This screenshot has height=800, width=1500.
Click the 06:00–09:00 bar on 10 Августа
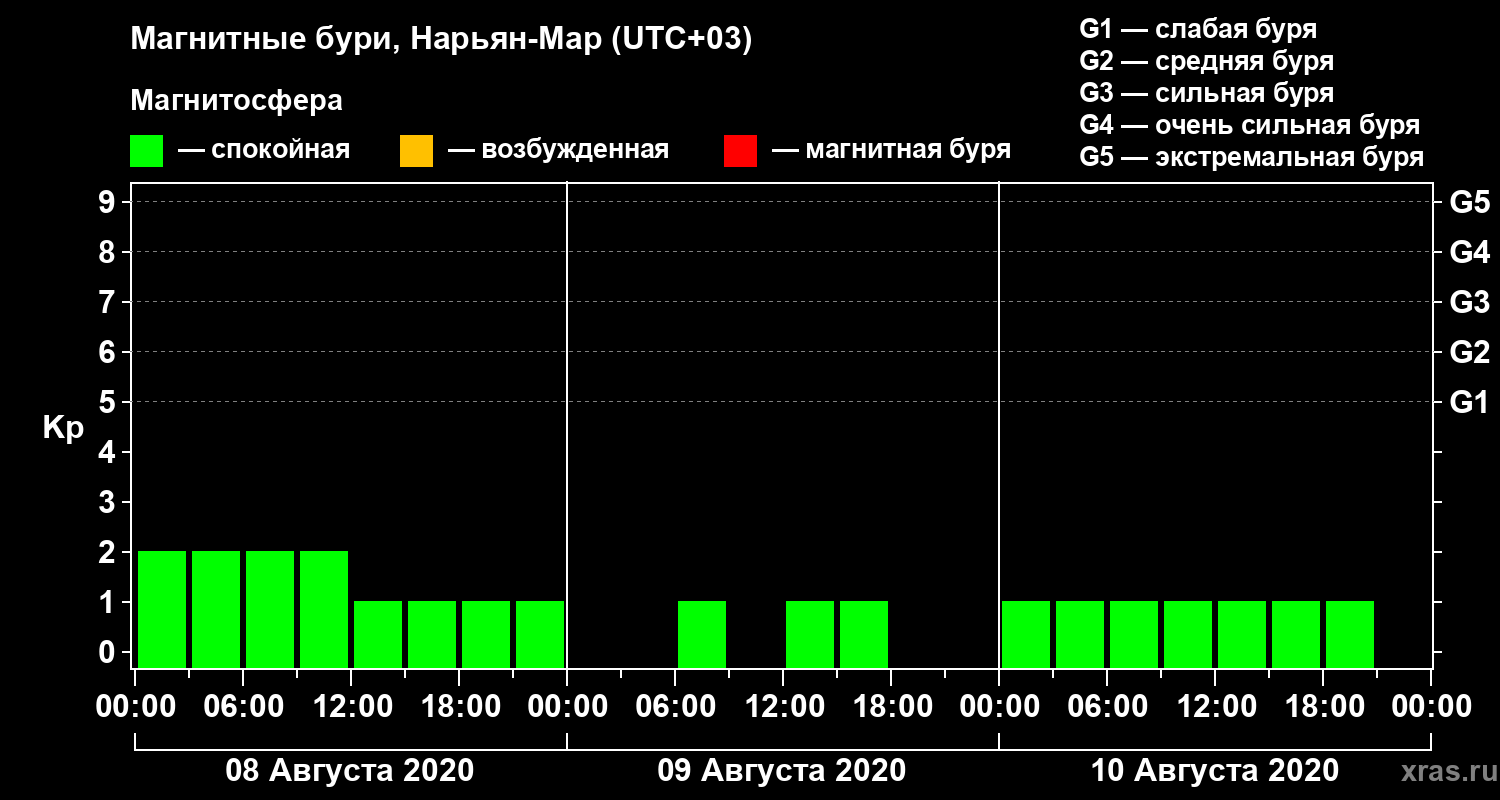pos(1134,634)
